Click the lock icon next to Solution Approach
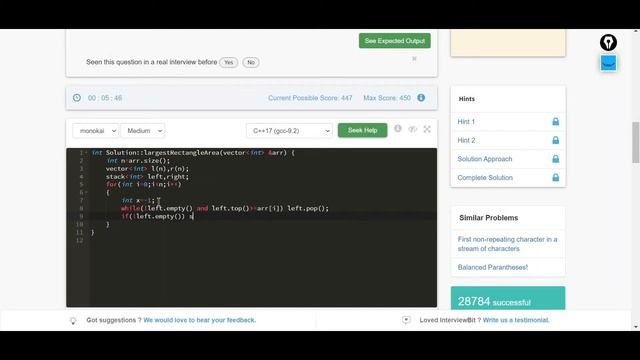Image resolution: width=640 pixels, height=360 pixels. (x=556, y=159)
